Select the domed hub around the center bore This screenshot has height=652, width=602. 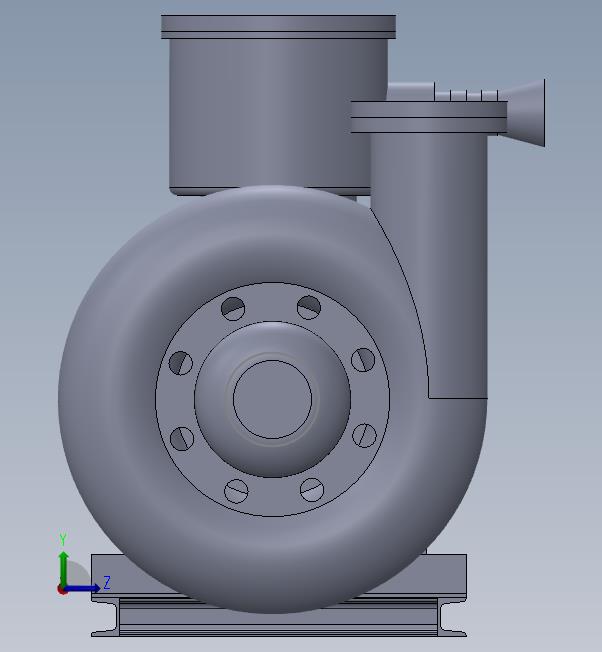click(x=272, y=400)
